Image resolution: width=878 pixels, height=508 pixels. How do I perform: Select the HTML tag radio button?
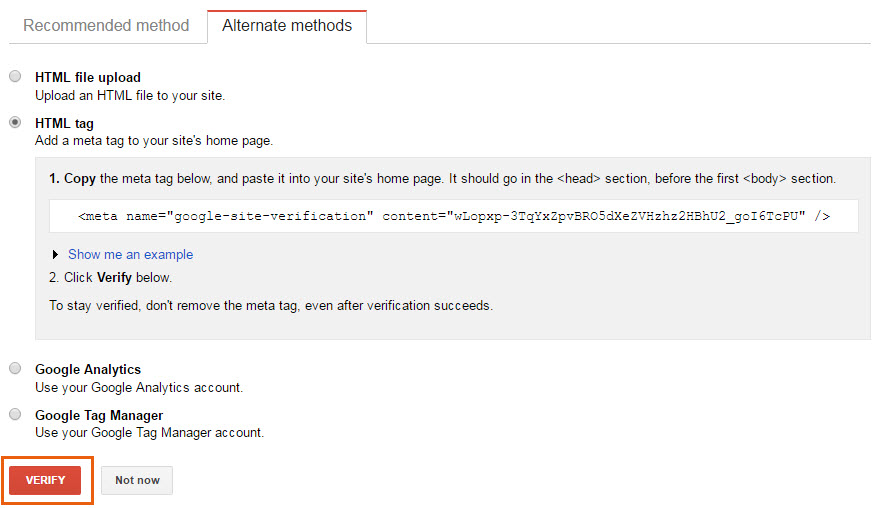click(15, 122)
